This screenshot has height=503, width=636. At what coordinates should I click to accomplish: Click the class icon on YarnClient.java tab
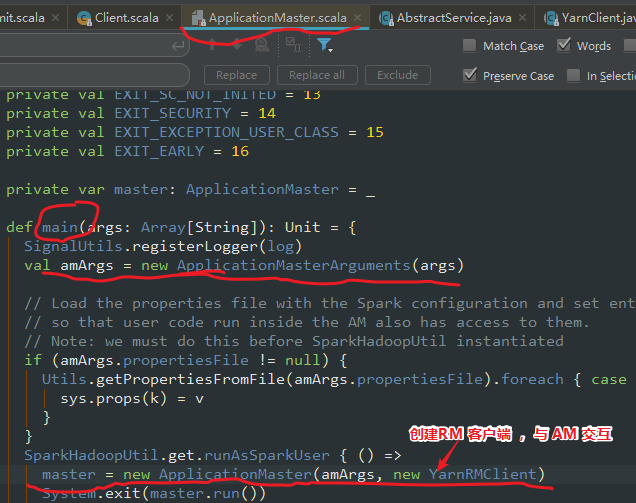(x=551, y=18)
